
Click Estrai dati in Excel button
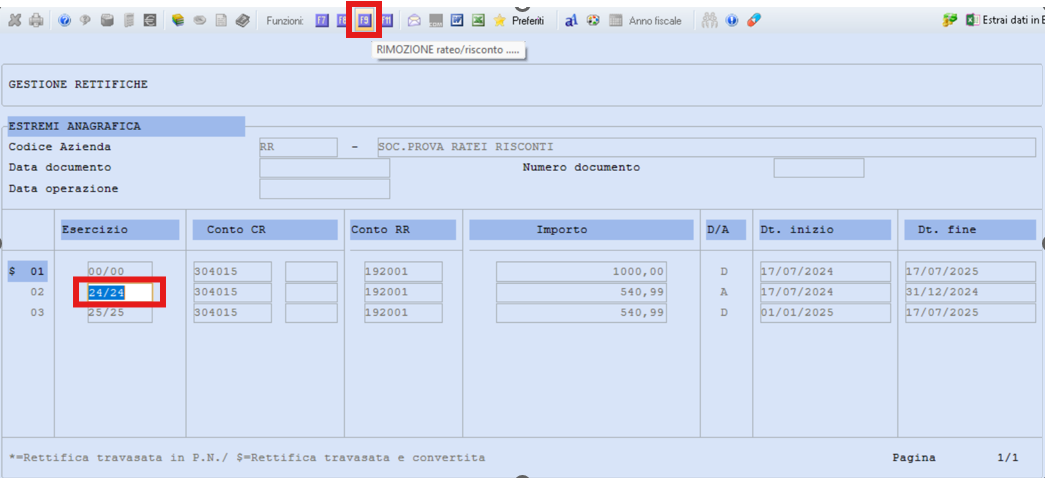(1005, 21)
